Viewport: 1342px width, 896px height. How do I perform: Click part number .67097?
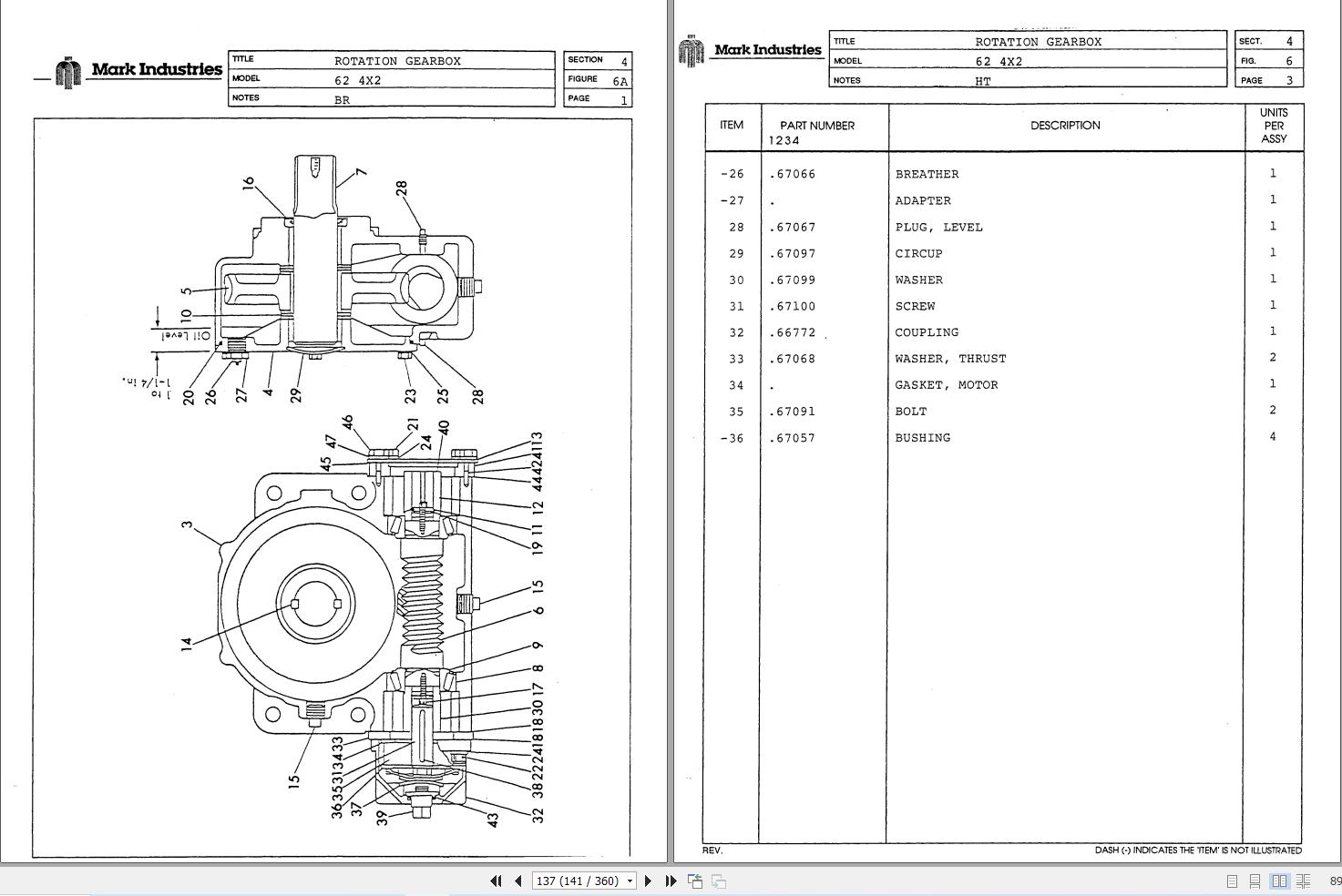[x=793, y=253]
